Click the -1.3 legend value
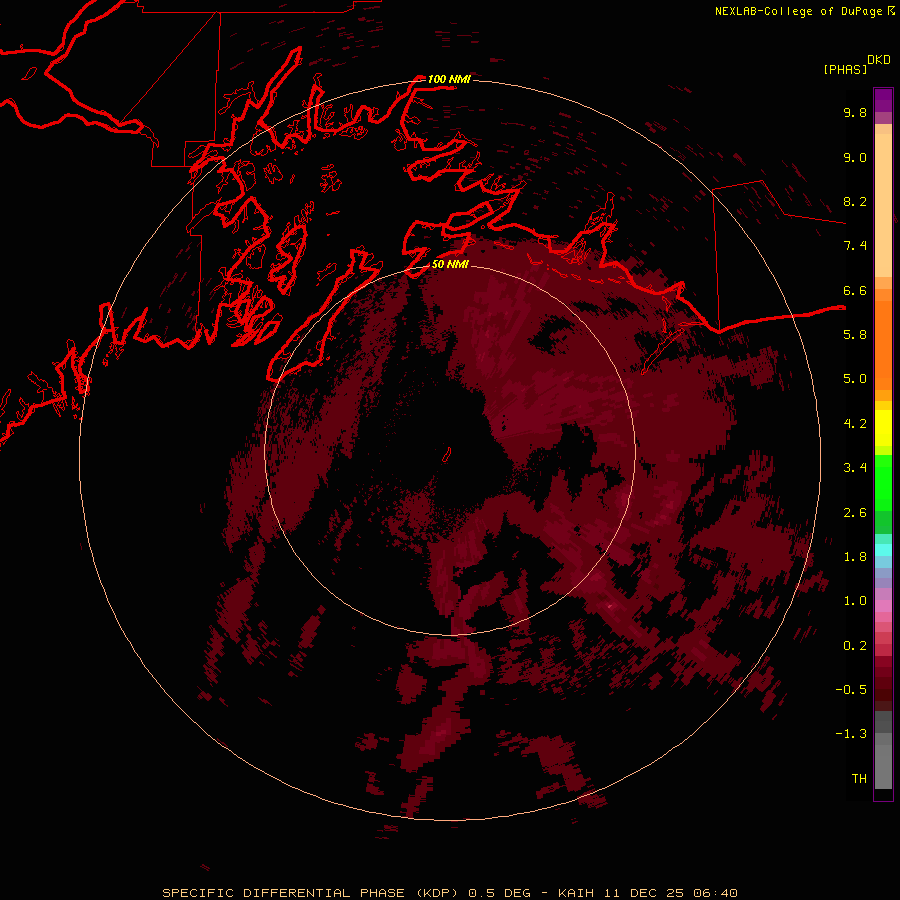The height and width of the screenshot is (900, 900). point(851,734)
